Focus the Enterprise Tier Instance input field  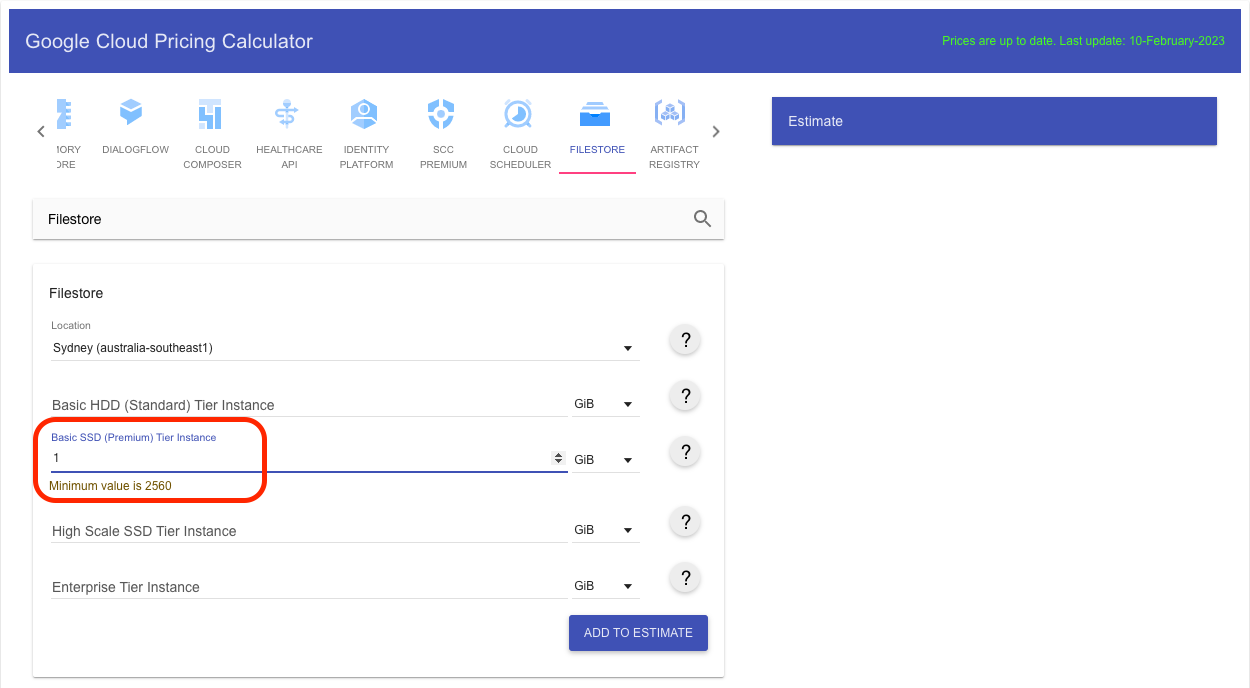(x=308, y=587)
